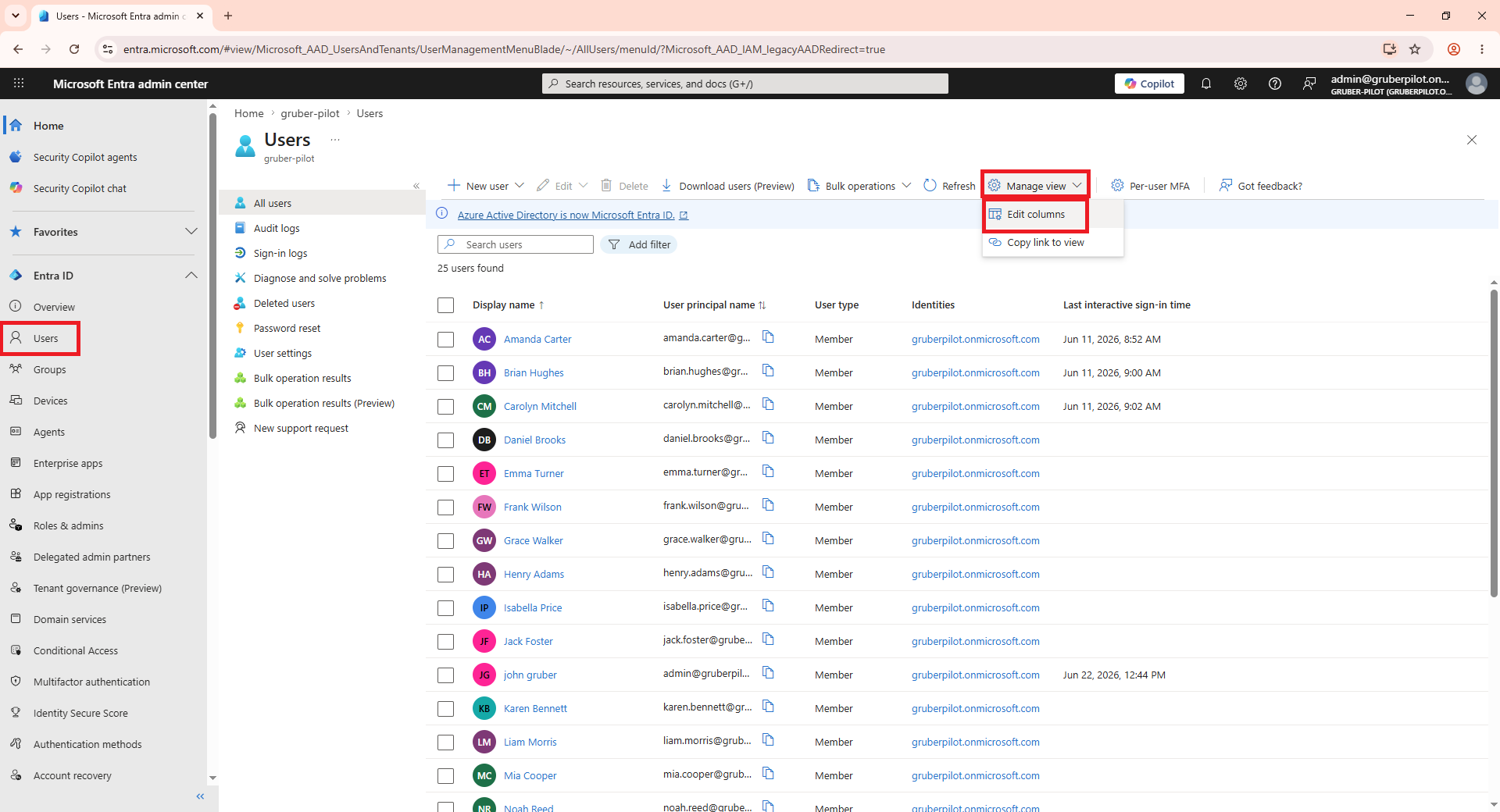Screen dimensions: 1500x812
Task: Click the feedback icon in top bar
Action: (x=1309, y=84)
